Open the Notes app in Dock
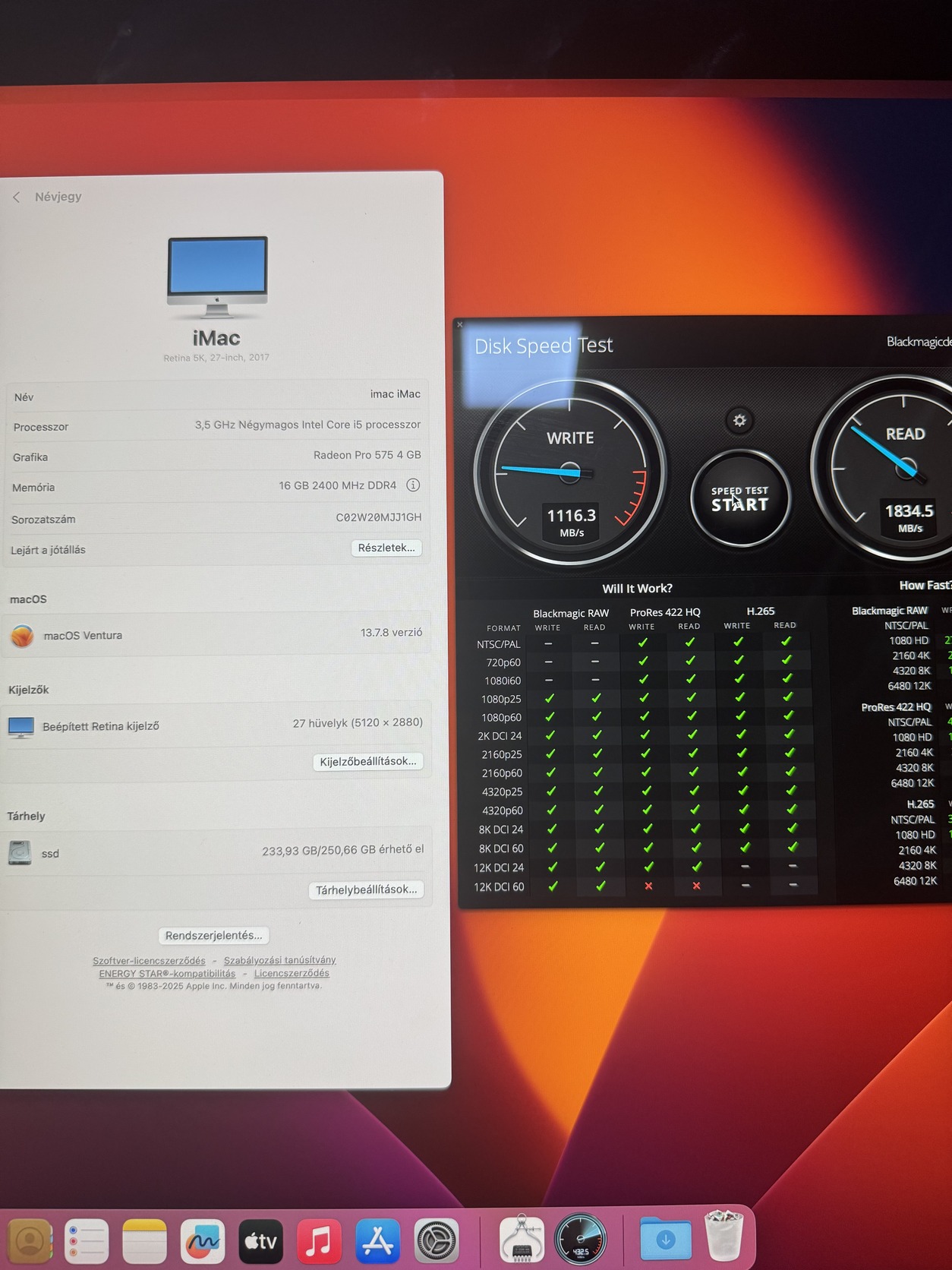The width and height of the screenshot is (952, 1270). click(144, 1241)
